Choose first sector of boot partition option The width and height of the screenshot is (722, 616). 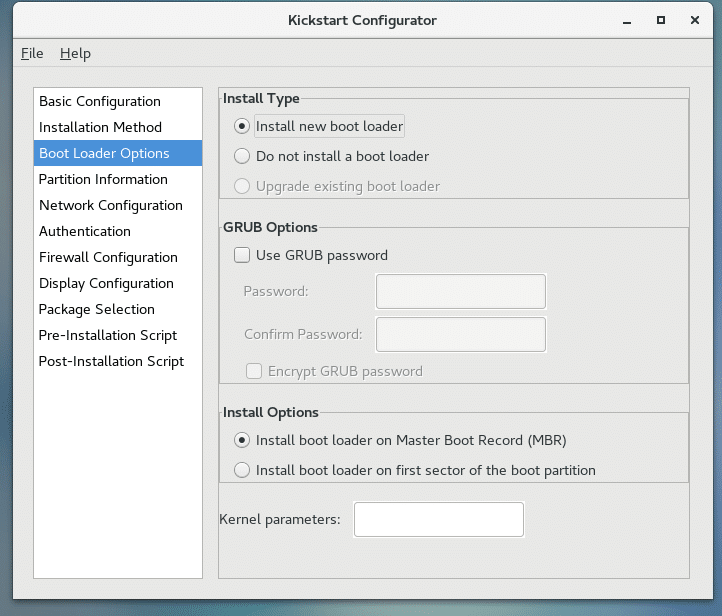click(x=241, y=470)
